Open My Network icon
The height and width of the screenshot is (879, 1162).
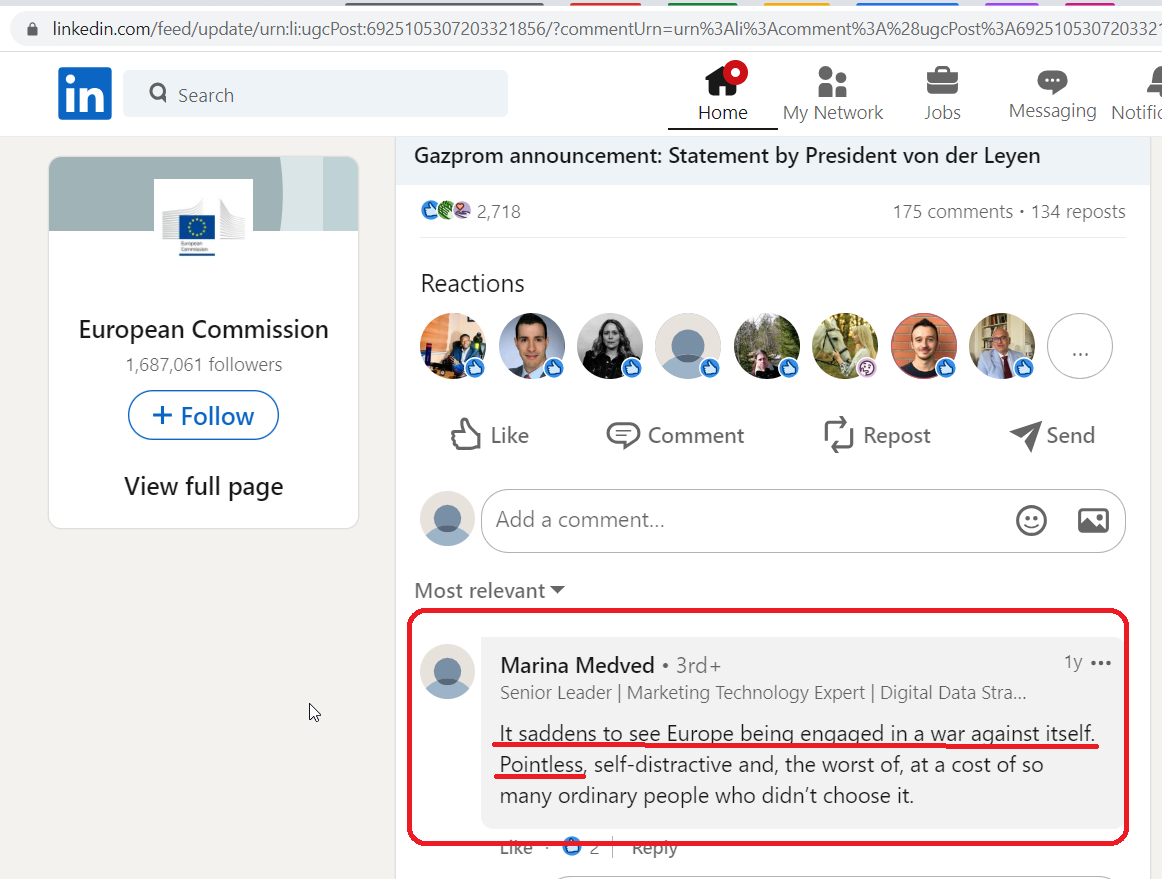[x=832, y=82]
